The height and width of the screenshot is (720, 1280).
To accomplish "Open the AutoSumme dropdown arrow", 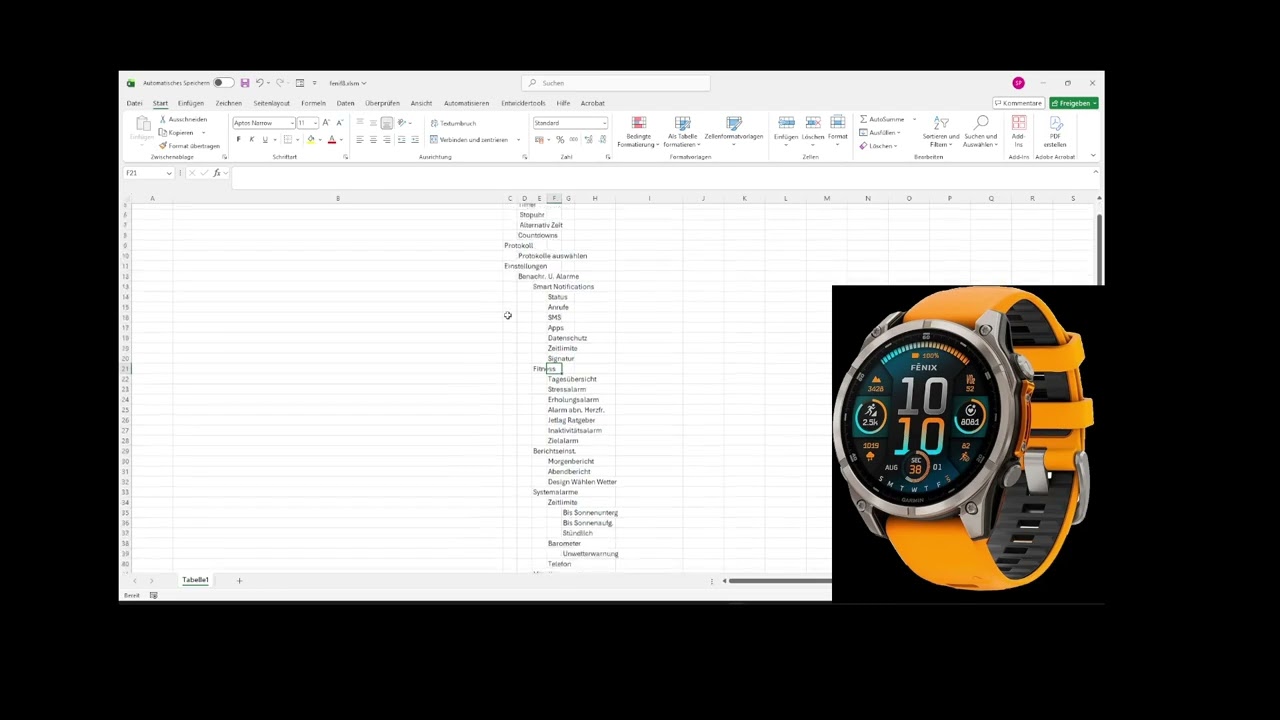I will pos(913,119).
